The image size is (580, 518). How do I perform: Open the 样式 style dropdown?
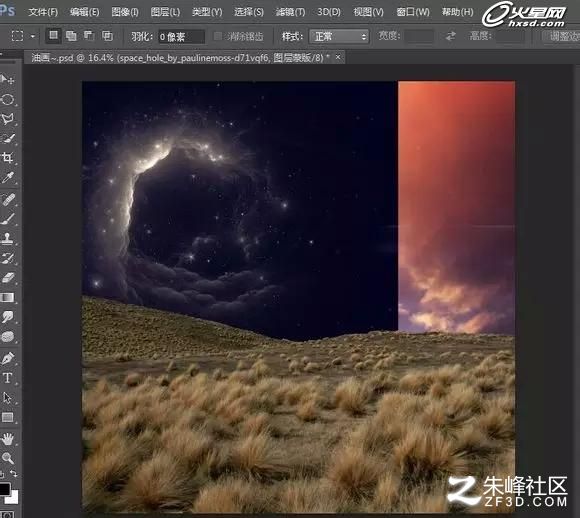[339, 36]
